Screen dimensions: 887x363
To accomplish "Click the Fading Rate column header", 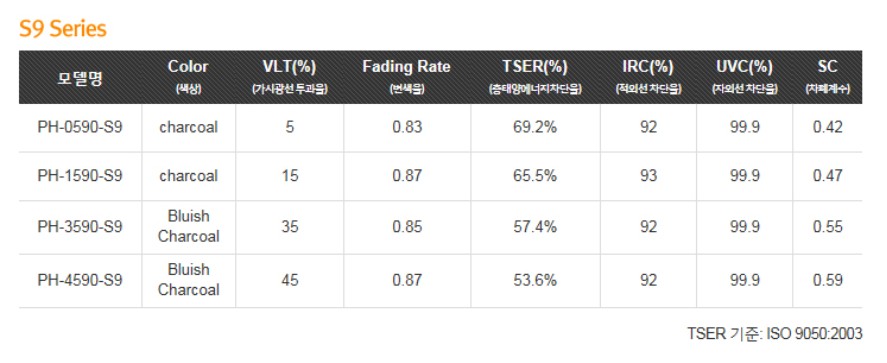I will pyautogui.click(x=407, y=76).
